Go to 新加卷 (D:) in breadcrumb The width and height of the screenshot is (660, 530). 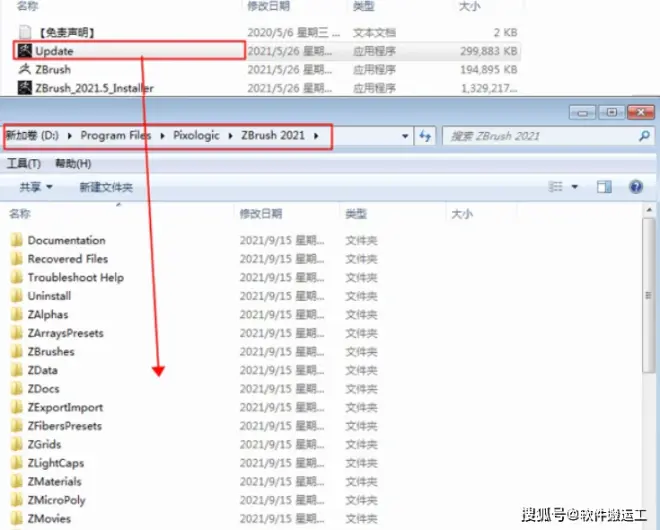32,136
